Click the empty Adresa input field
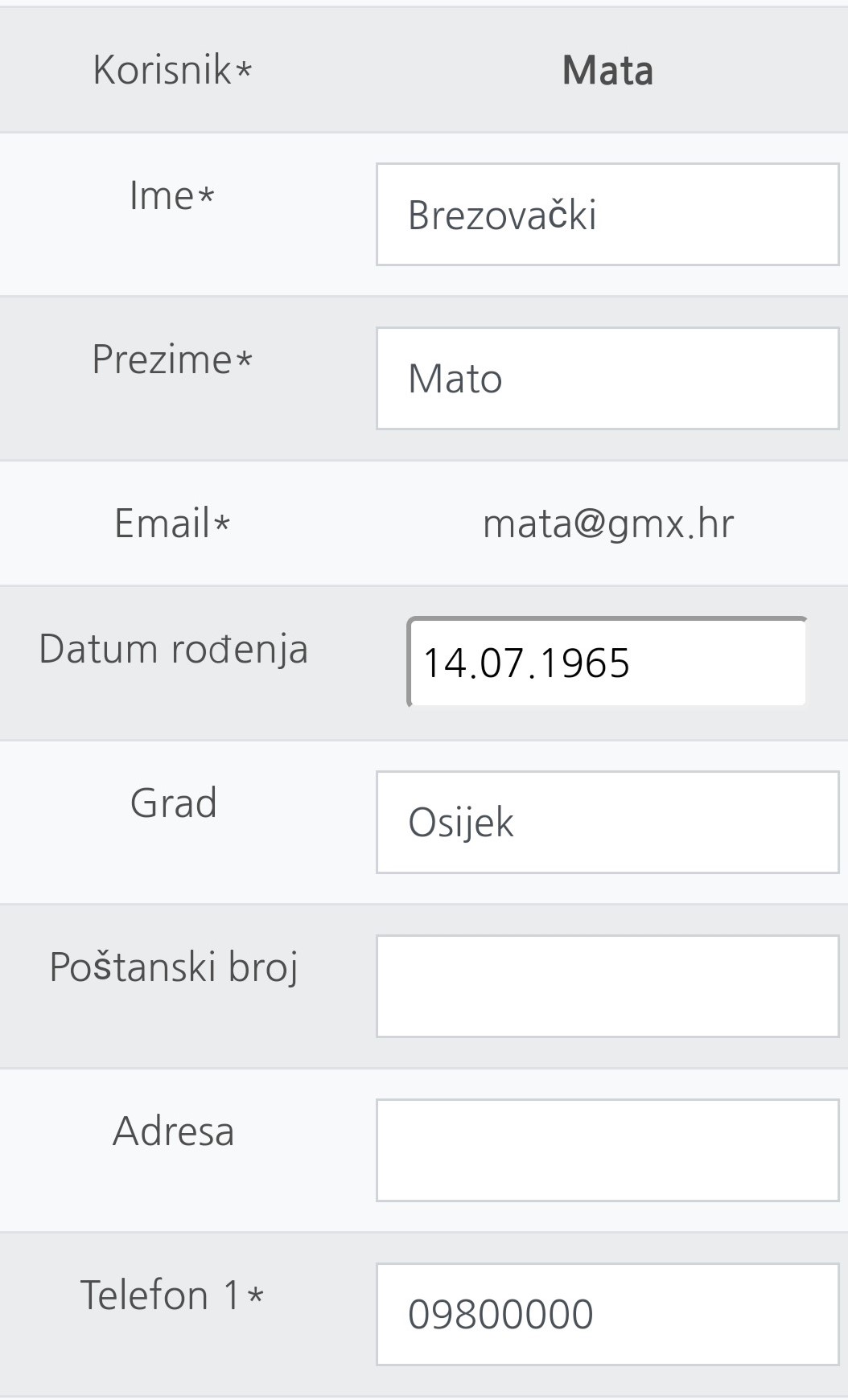Image resolution: width=848 pixels, height=1400 pixels. coord(607,1151)
